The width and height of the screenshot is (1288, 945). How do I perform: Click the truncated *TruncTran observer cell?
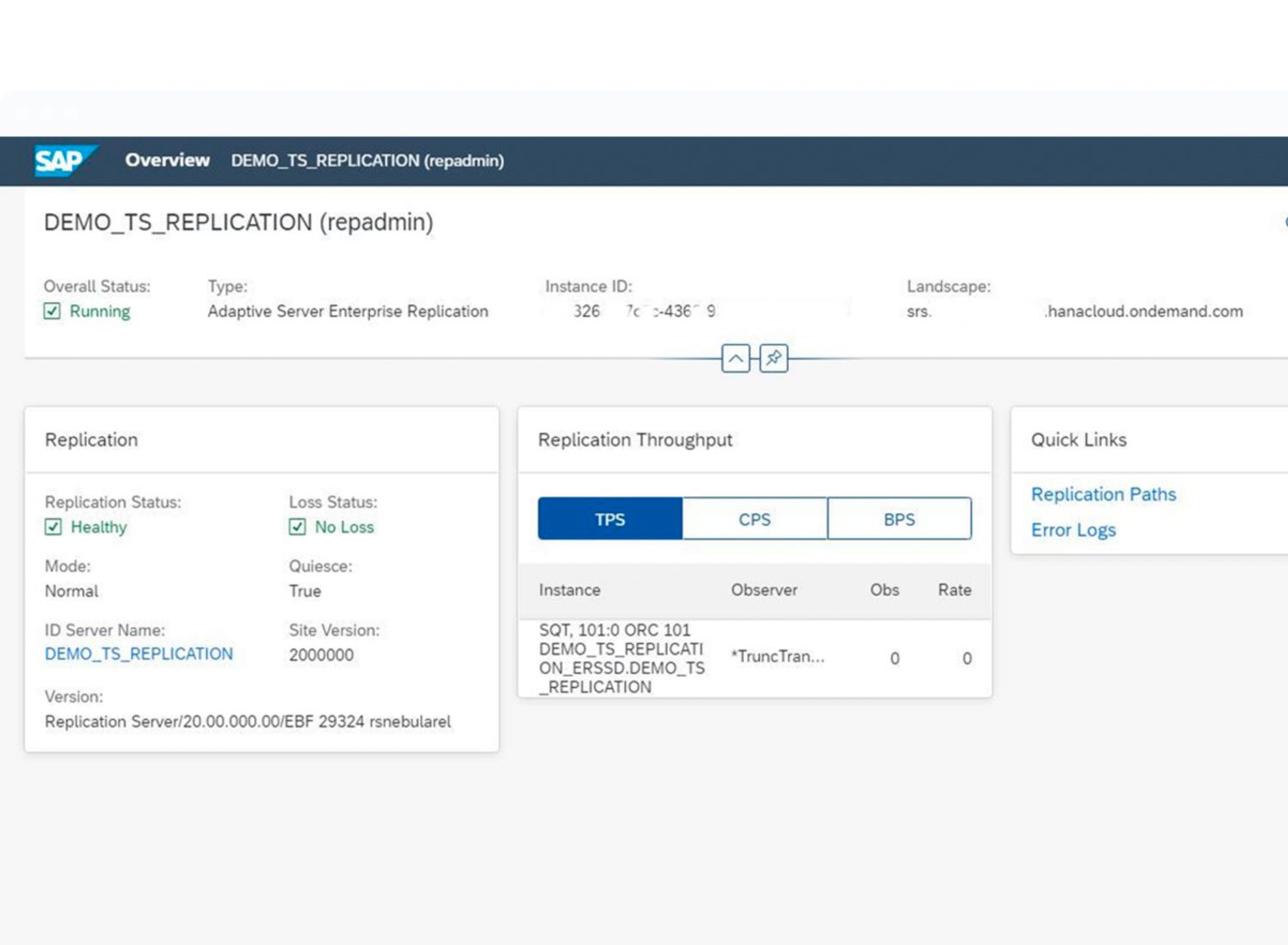coord(777,657)
